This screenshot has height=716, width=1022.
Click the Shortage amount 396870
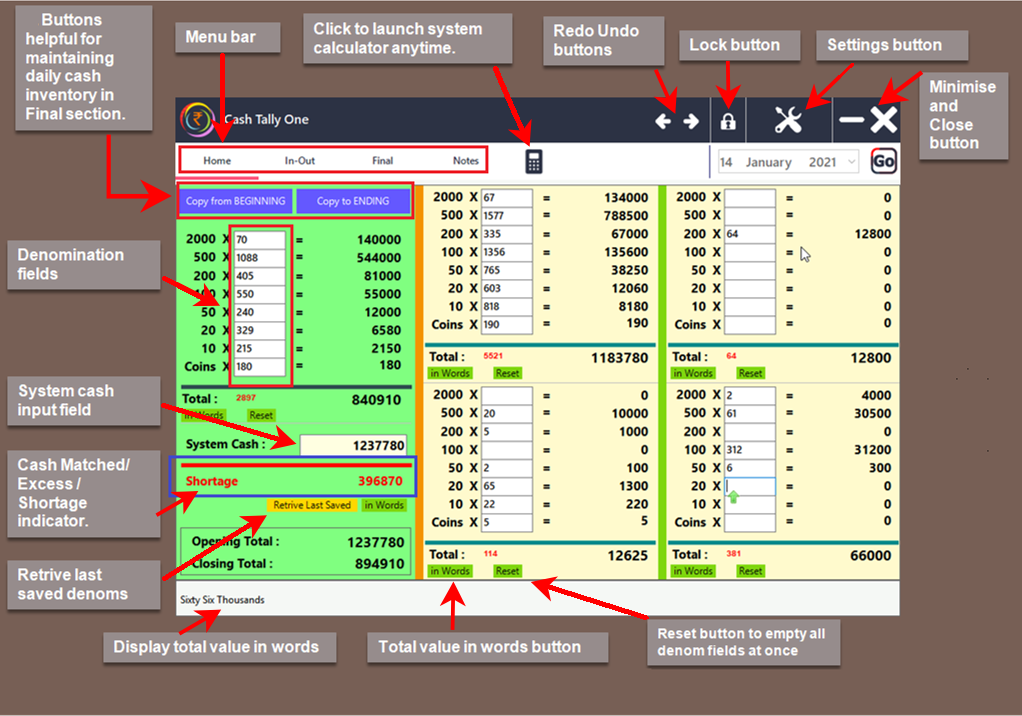pos(380,481)
